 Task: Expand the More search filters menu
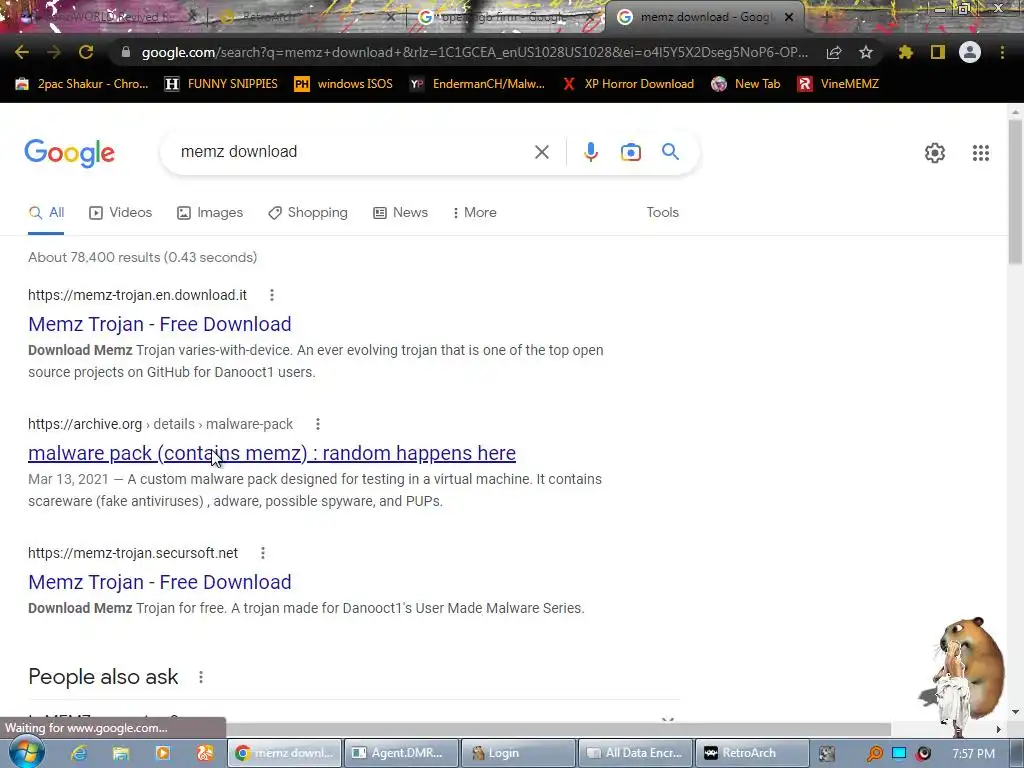tap(475, 213)
